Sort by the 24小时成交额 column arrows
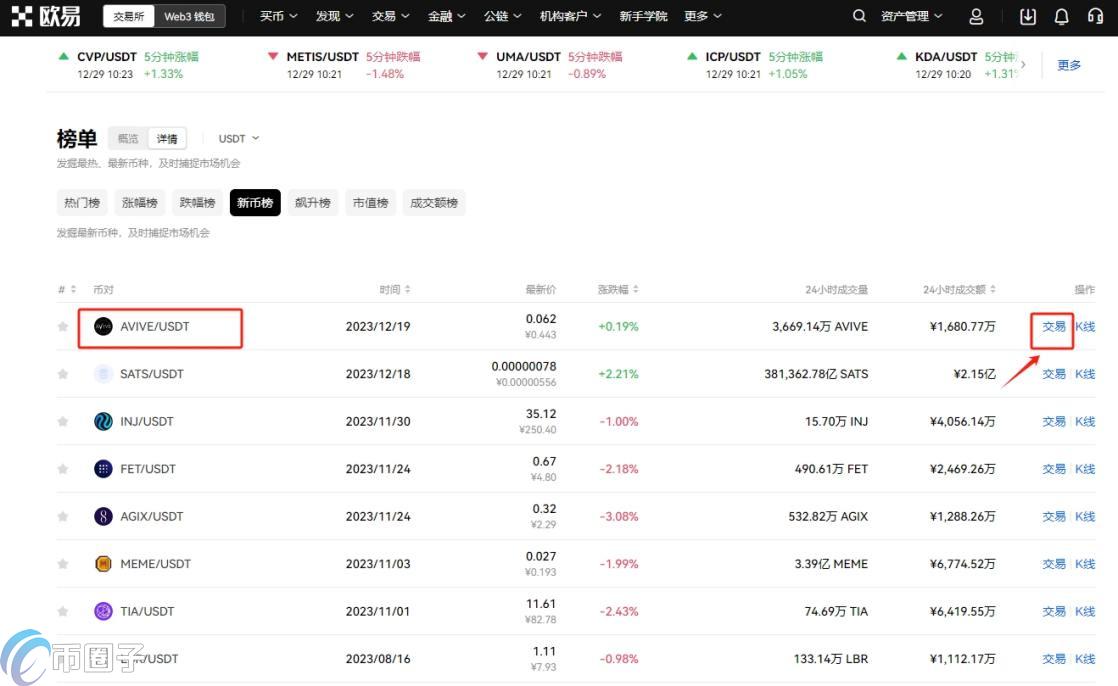Image resolution: width=1118 pixels, height=686 pixels. [993, 290]
